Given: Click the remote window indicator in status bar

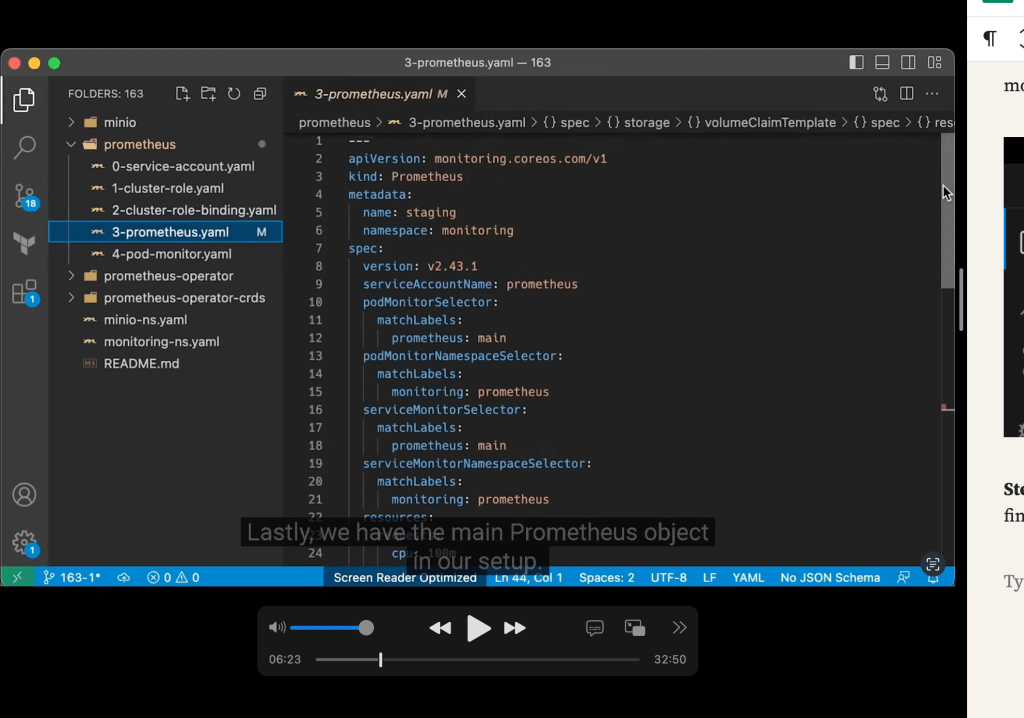Looking at the screenshot, I should (18, 577).
